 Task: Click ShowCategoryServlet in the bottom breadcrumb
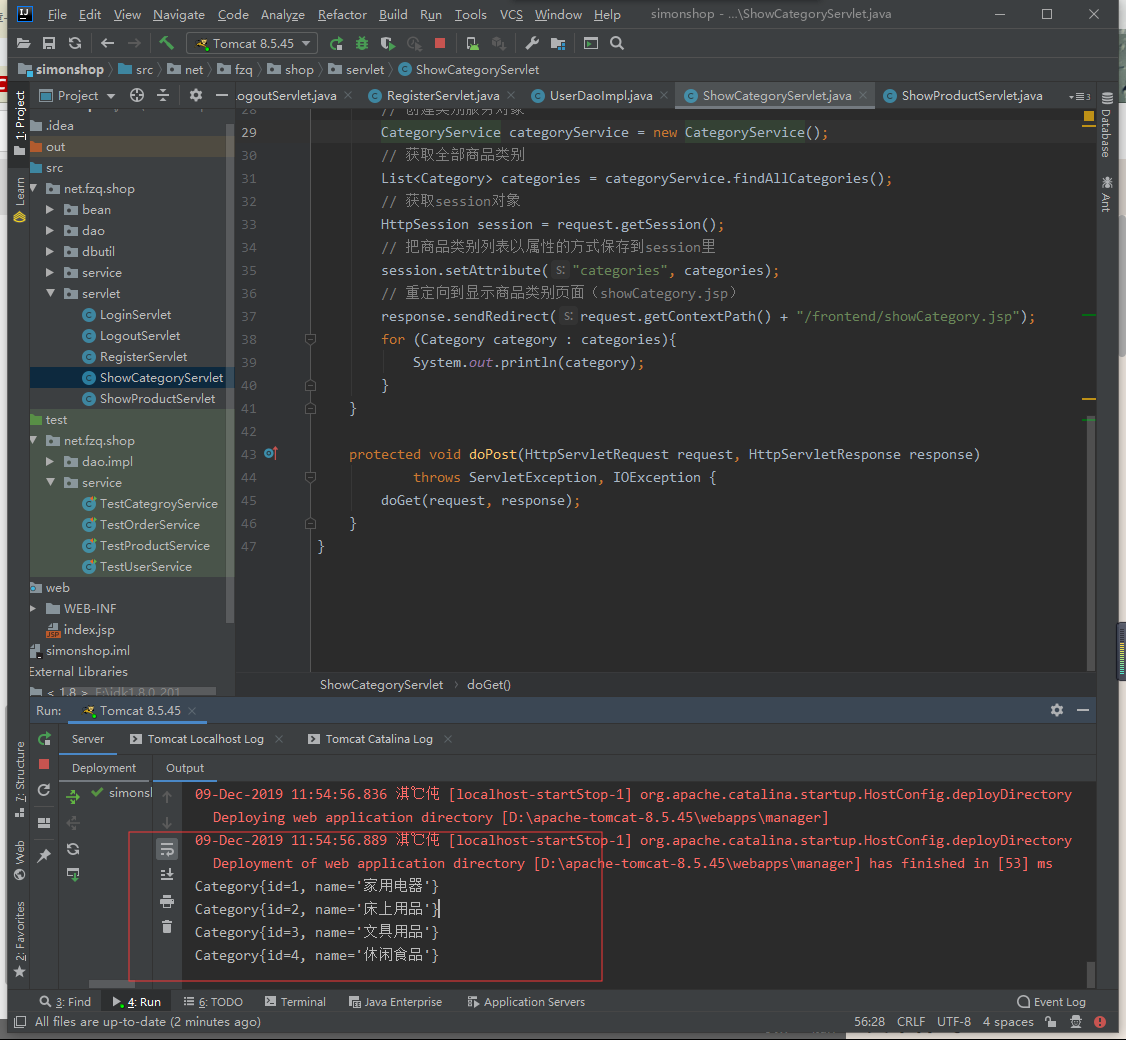pos(381,684)
